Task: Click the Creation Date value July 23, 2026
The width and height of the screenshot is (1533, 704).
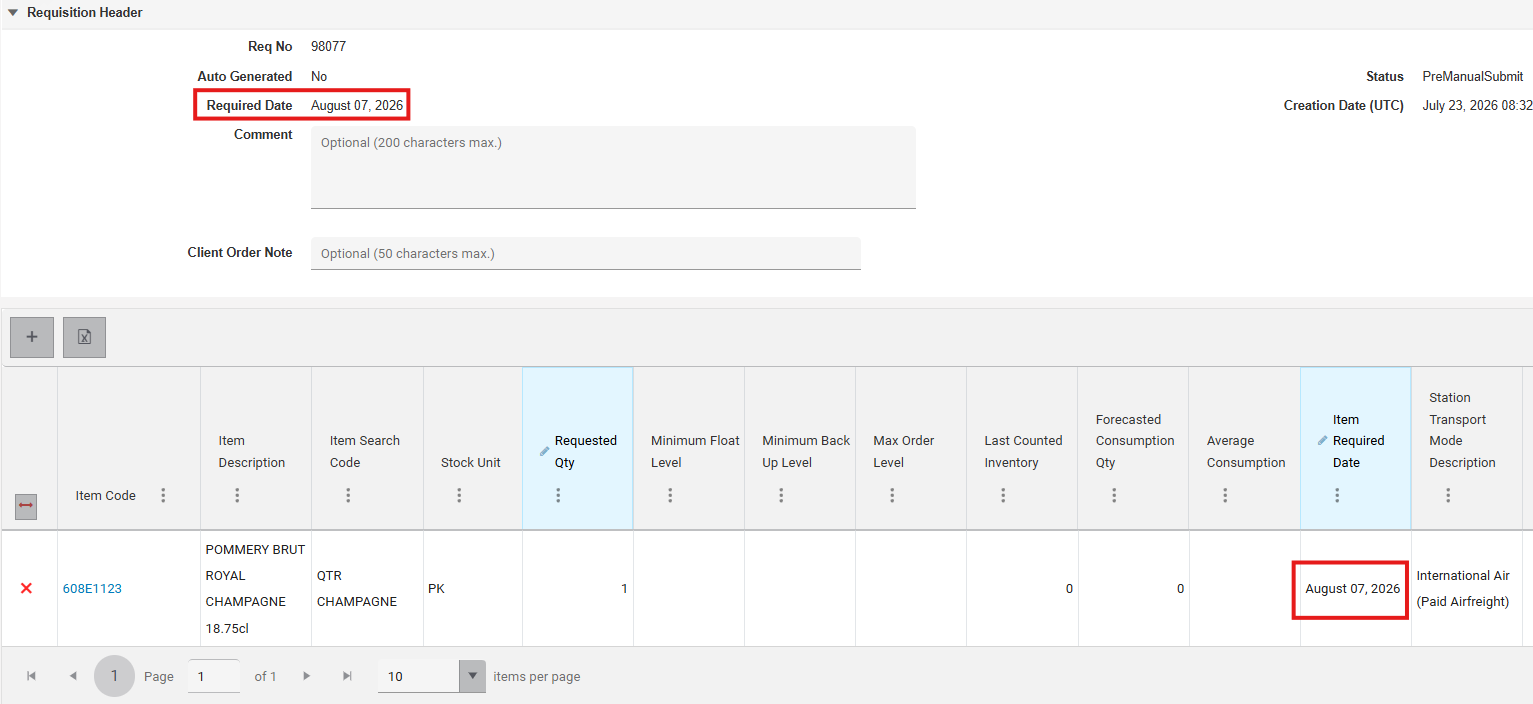Action: pyautogui.click(x=1477, y=105)
